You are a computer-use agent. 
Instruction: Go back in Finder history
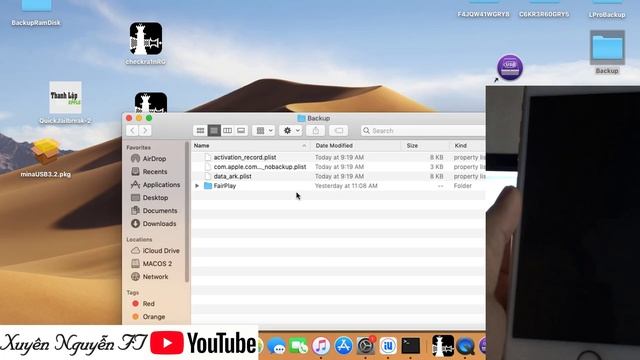pos(132,131)
